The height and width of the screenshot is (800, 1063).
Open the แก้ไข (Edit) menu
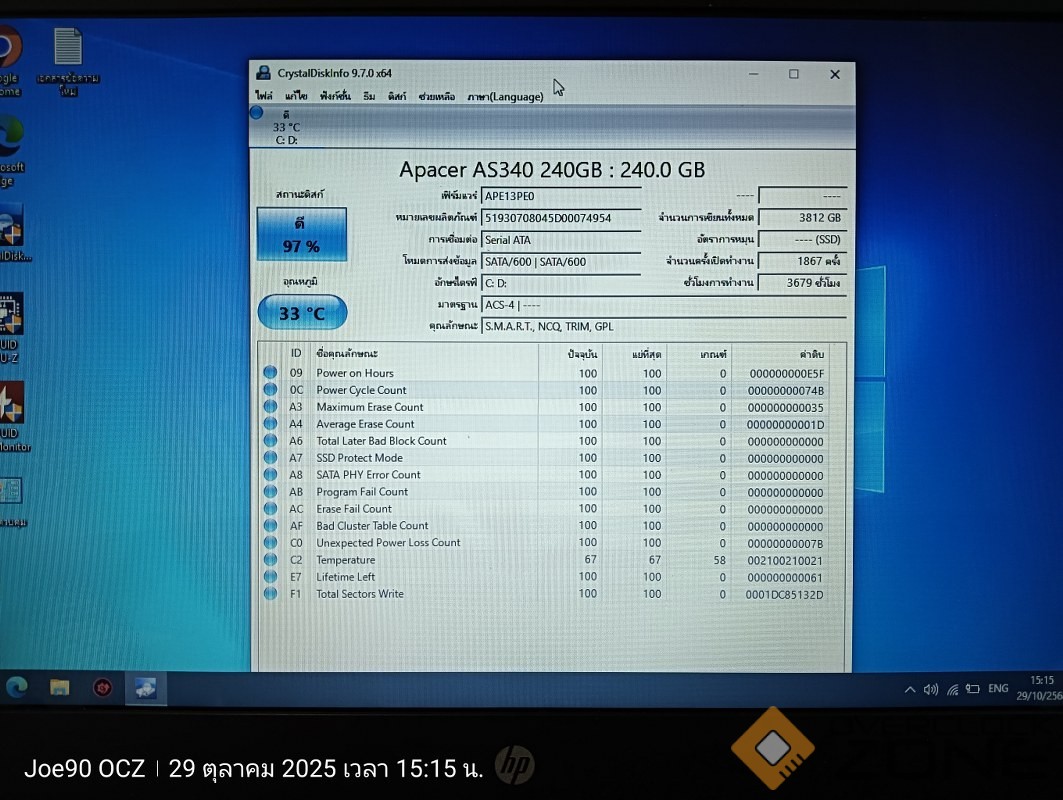[296, 96]
